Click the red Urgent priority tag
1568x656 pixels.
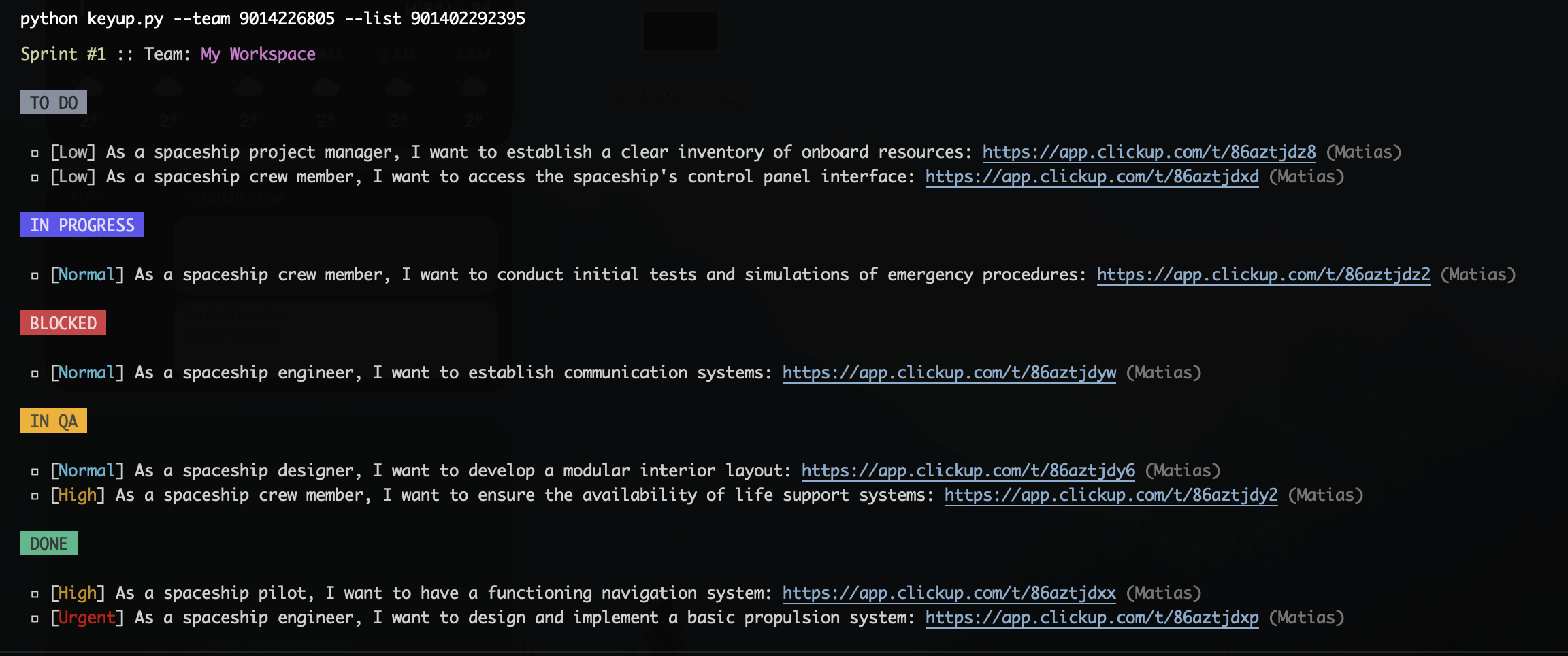click(86, 618)
